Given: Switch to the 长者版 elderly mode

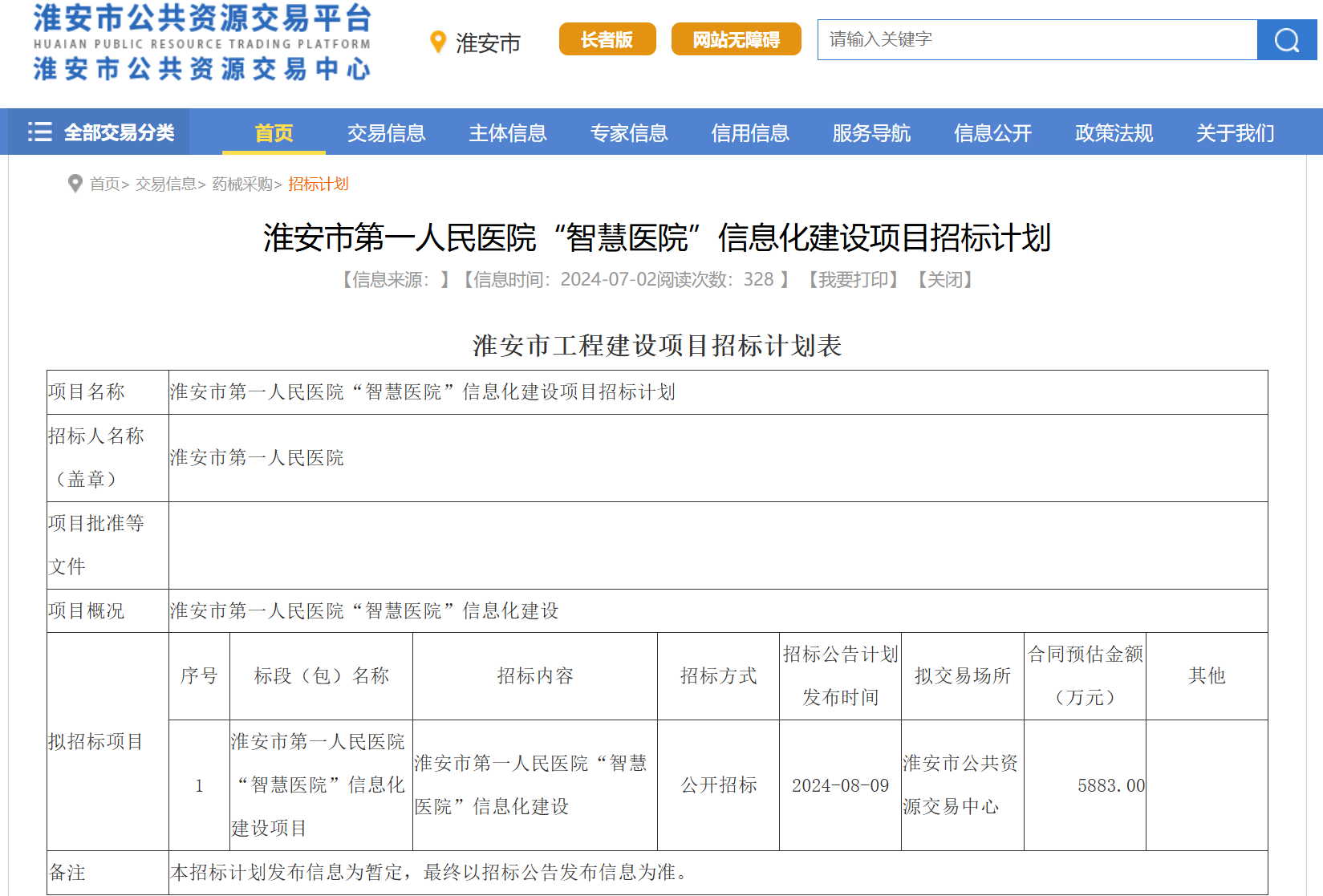Looking at the screenshot, I should click(607, 39).
